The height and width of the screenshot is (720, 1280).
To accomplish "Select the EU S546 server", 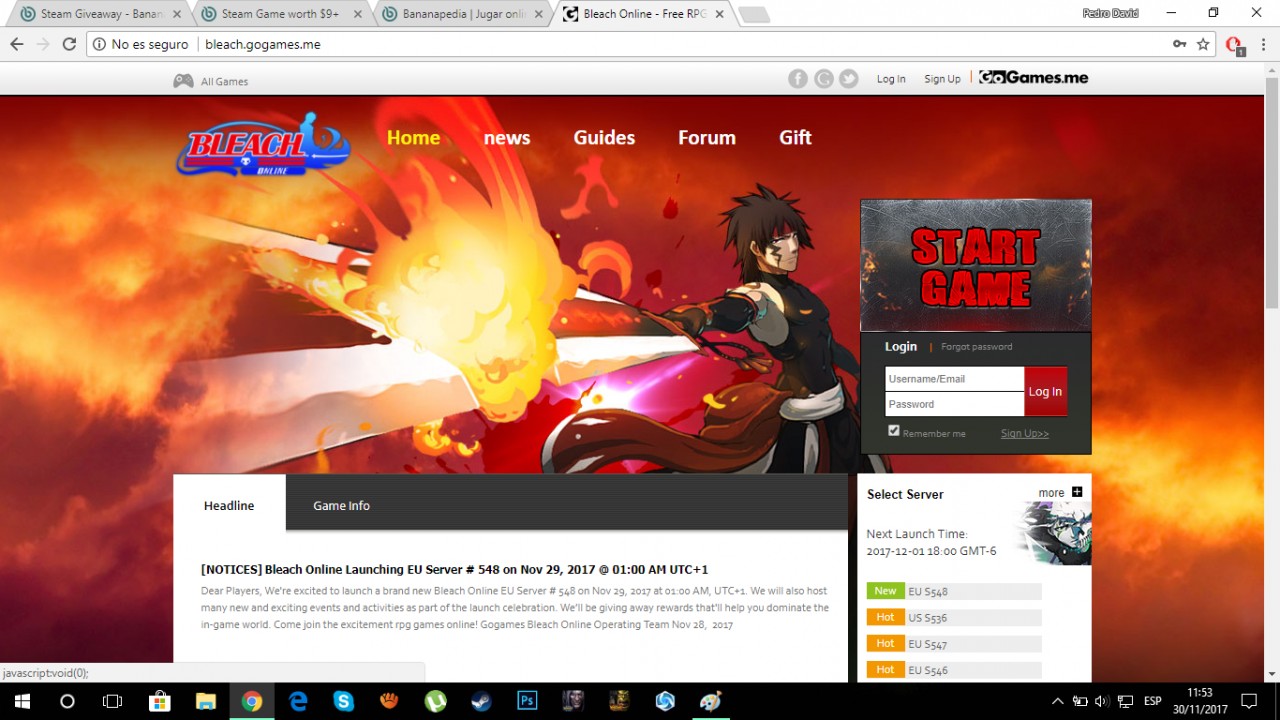I will click(954, 670).
